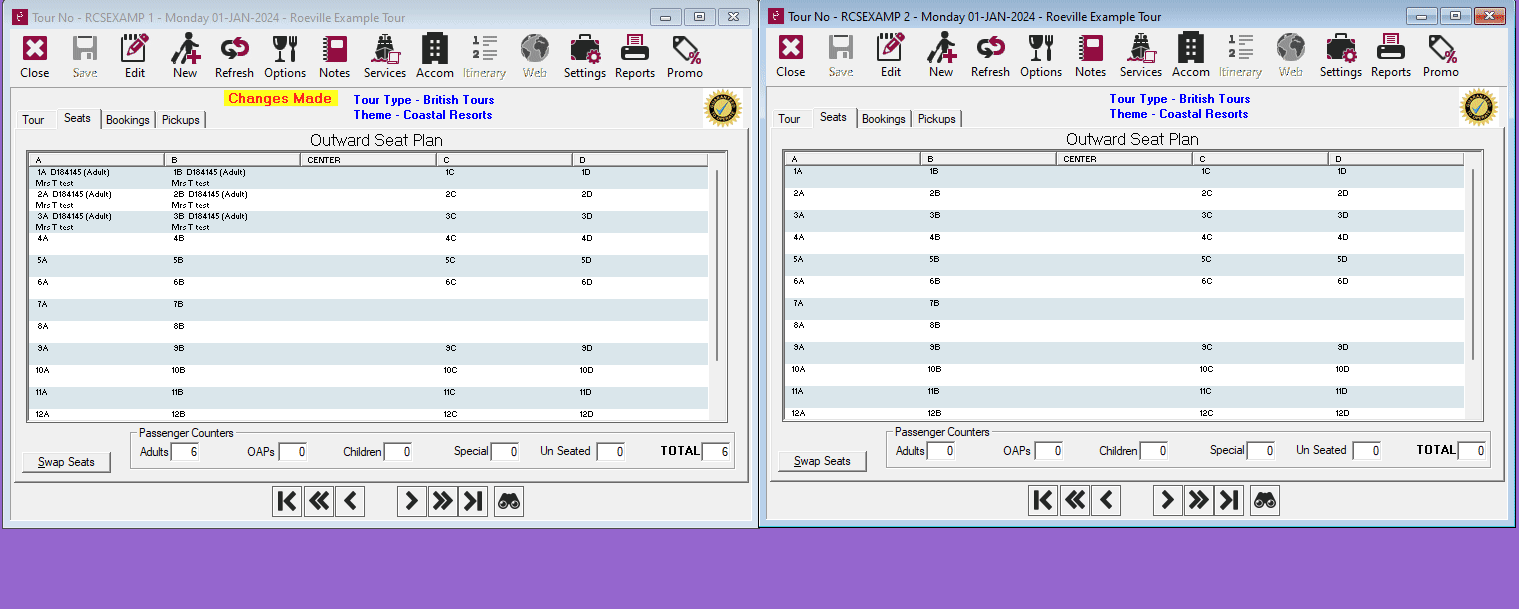Click the CENTER column header in RCSEXAMP 1 window
Viewport: 1519px width, 609px height.
pos(369,160)
